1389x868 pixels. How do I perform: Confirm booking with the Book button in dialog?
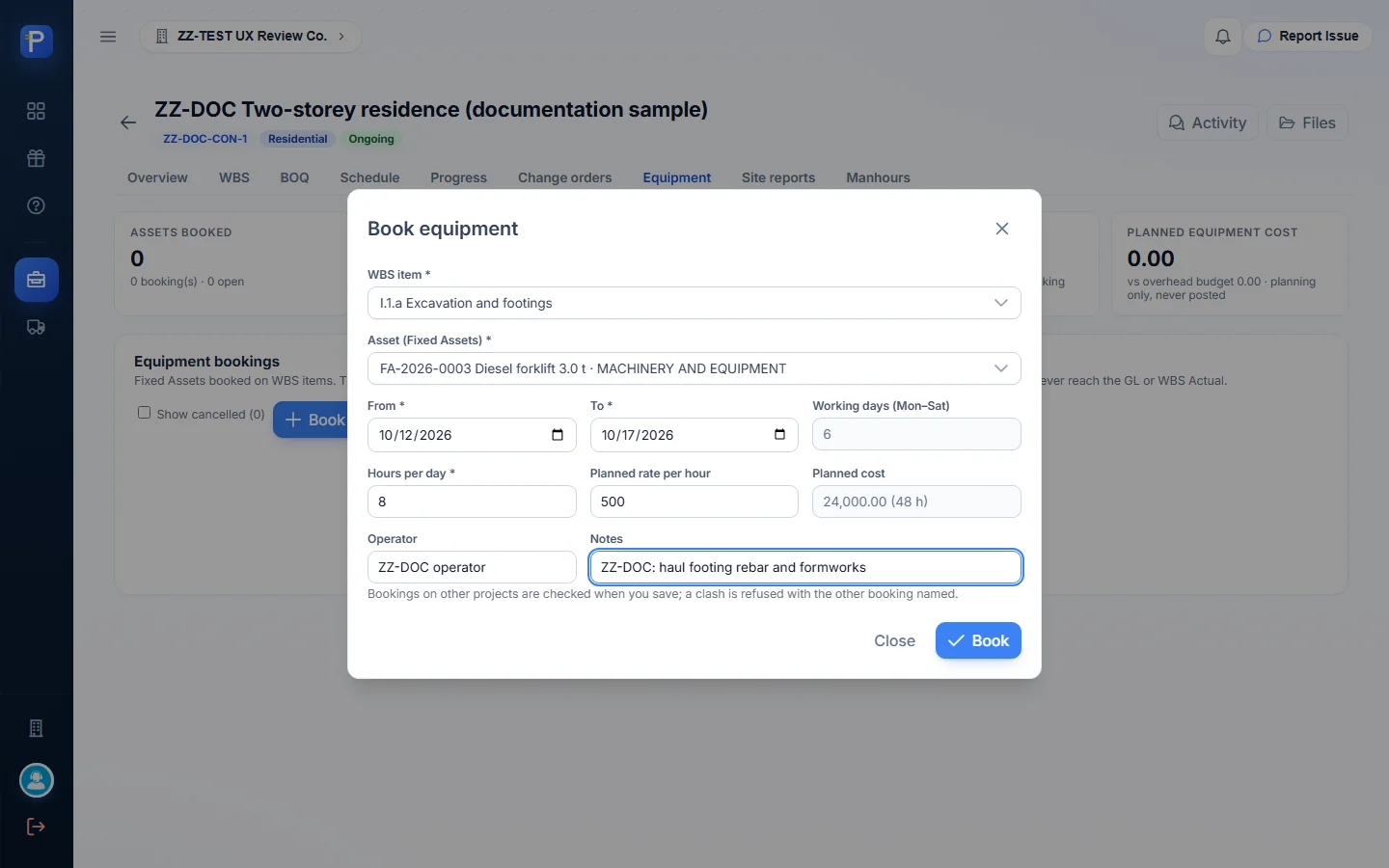pos(978,640)
